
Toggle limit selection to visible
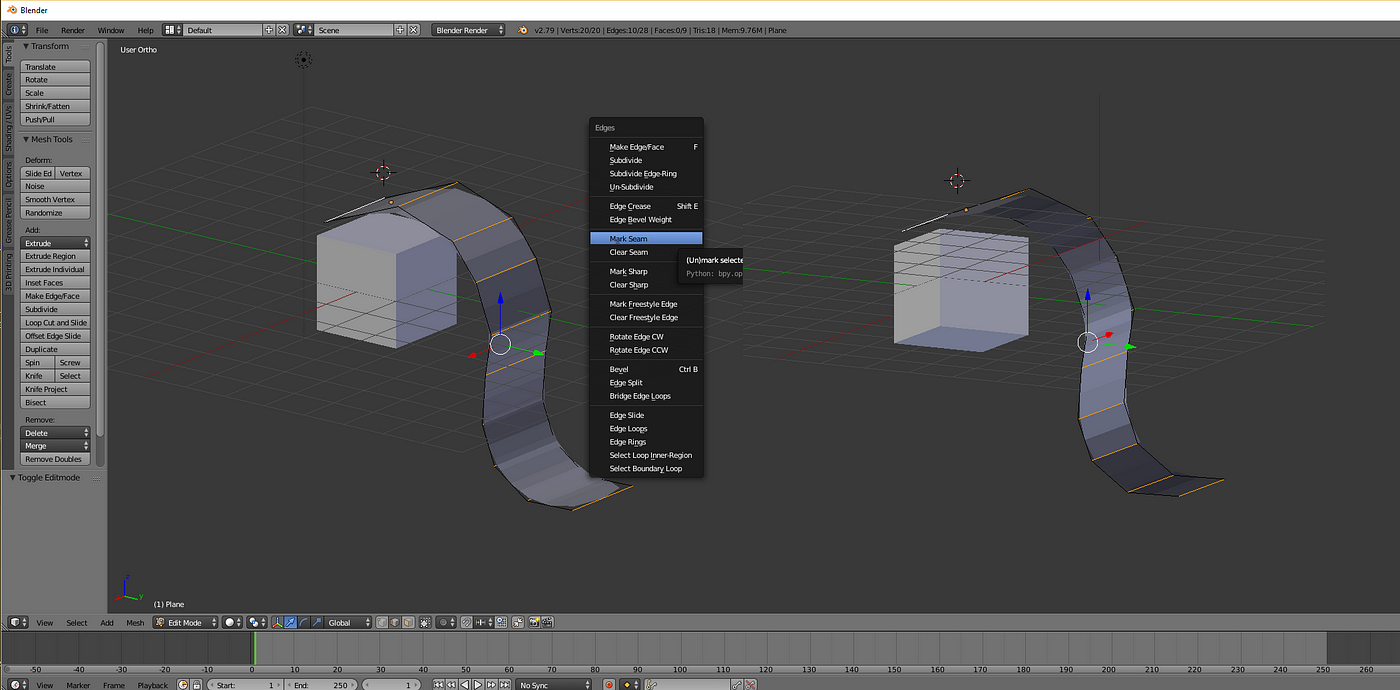click(425, 622)
